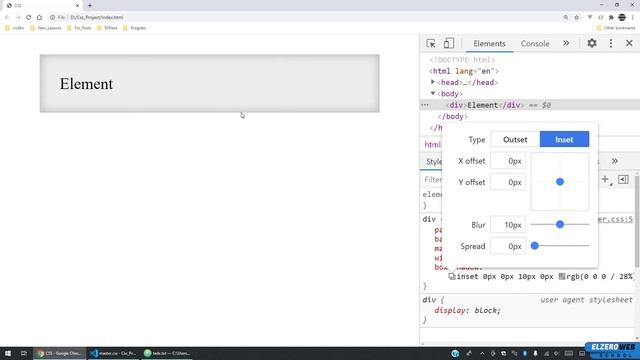Screen dimensions: 640x360
Task: Collapse the body element node
Action: [x=433, y=93]
